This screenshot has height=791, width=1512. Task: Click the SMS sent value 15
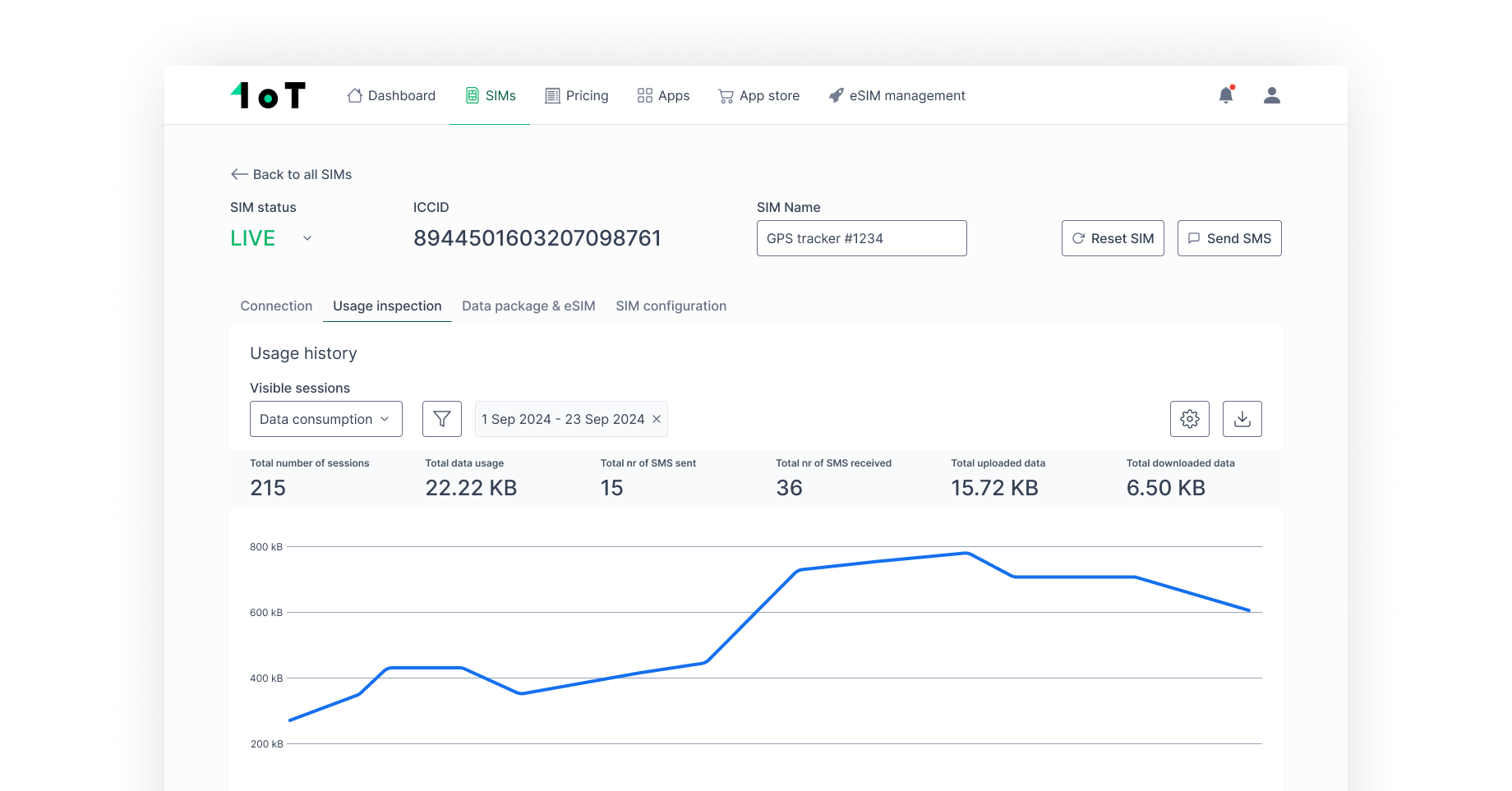tap(612, 488)
